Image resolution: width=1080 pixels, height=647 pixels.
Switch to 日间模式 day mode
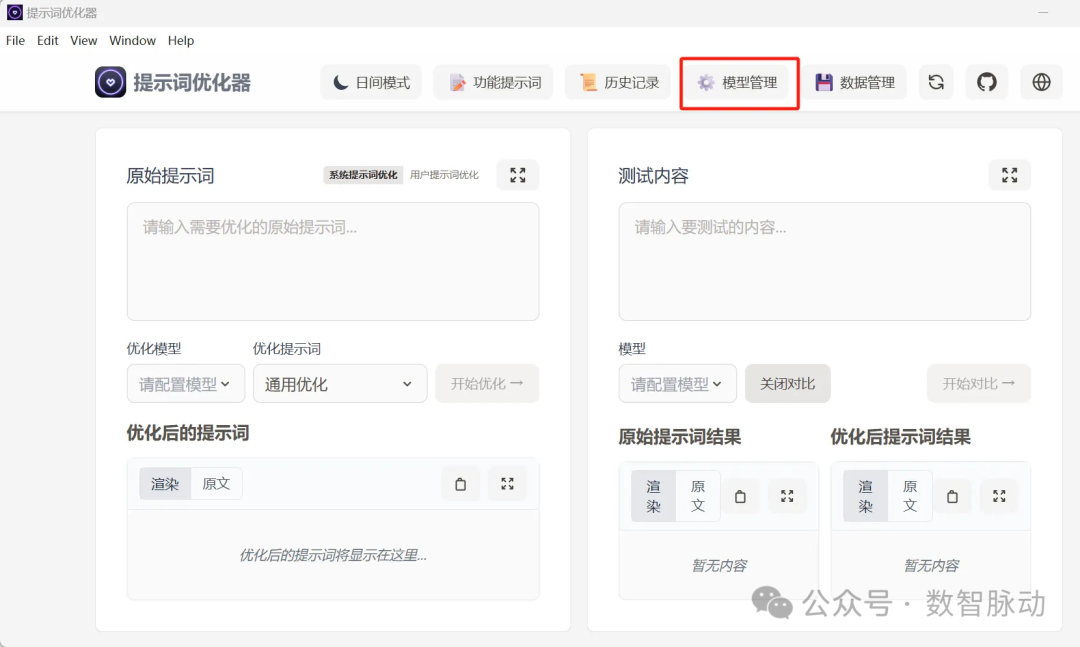click(x=371, y=82)
